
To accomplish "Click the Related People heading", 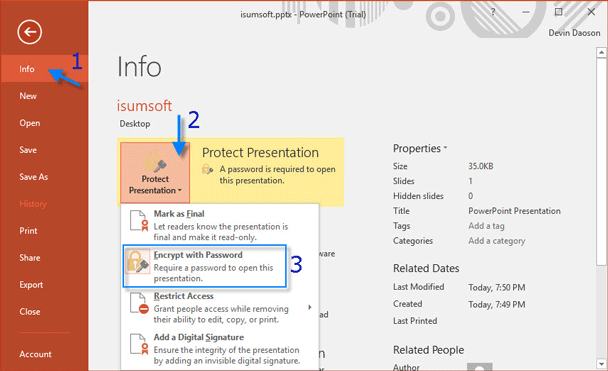I will pos(428,350).
